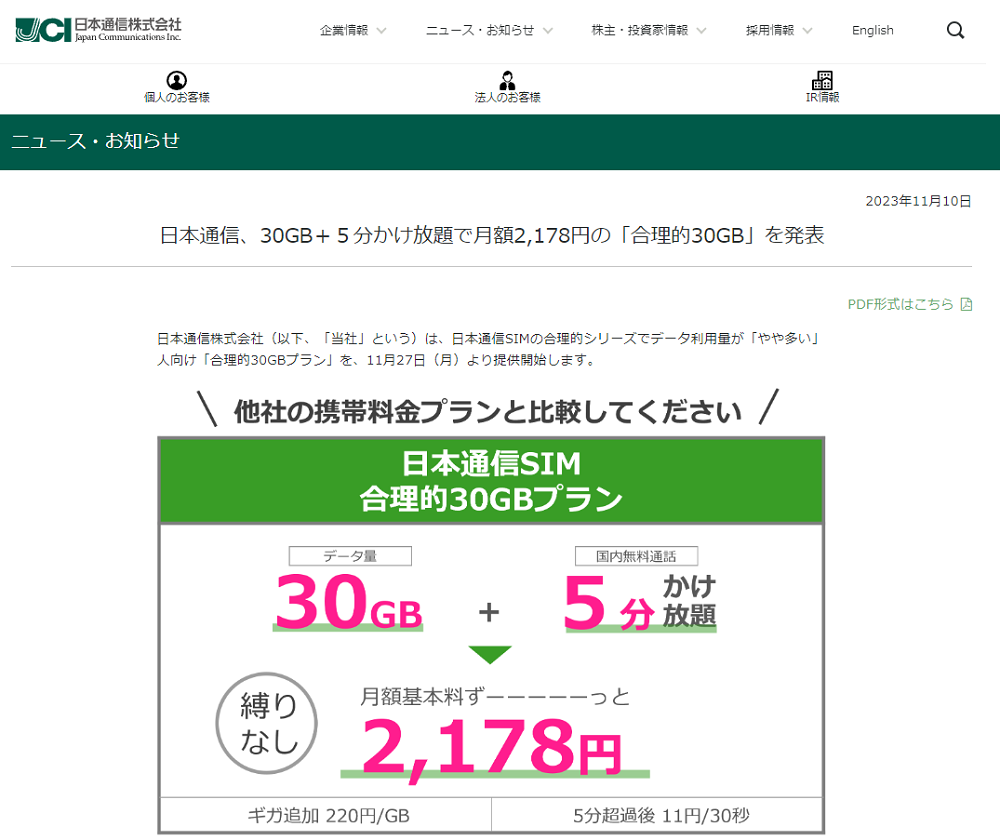This screenshot has height=840, width=1000.
Task: Click the ギガ追加 220円/GB cell
Action: (x=326, y=815)
